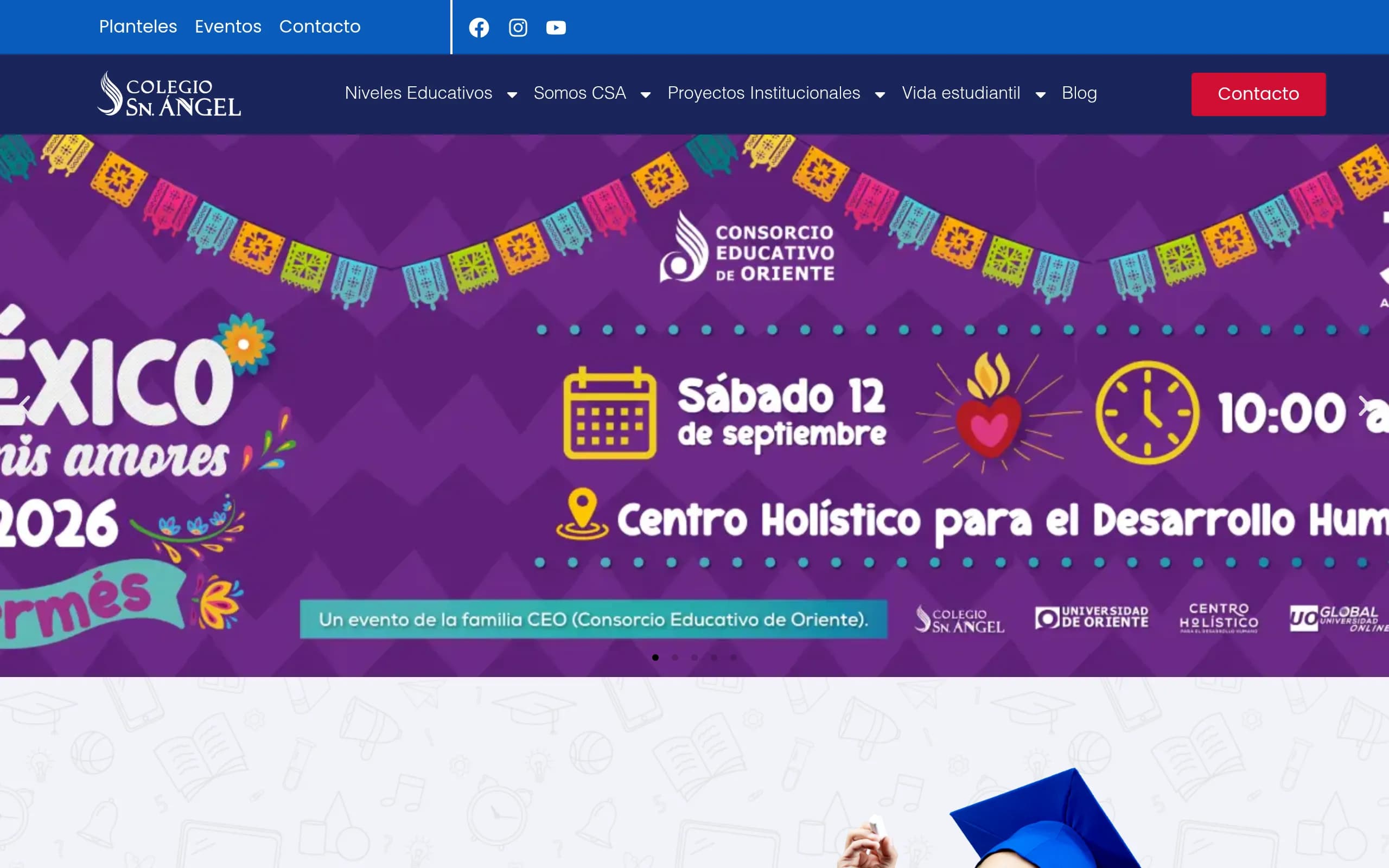This screenshot has height=868, width=1389.
Task: Click the red Contacto button
Action: (x=1258, y=93)
